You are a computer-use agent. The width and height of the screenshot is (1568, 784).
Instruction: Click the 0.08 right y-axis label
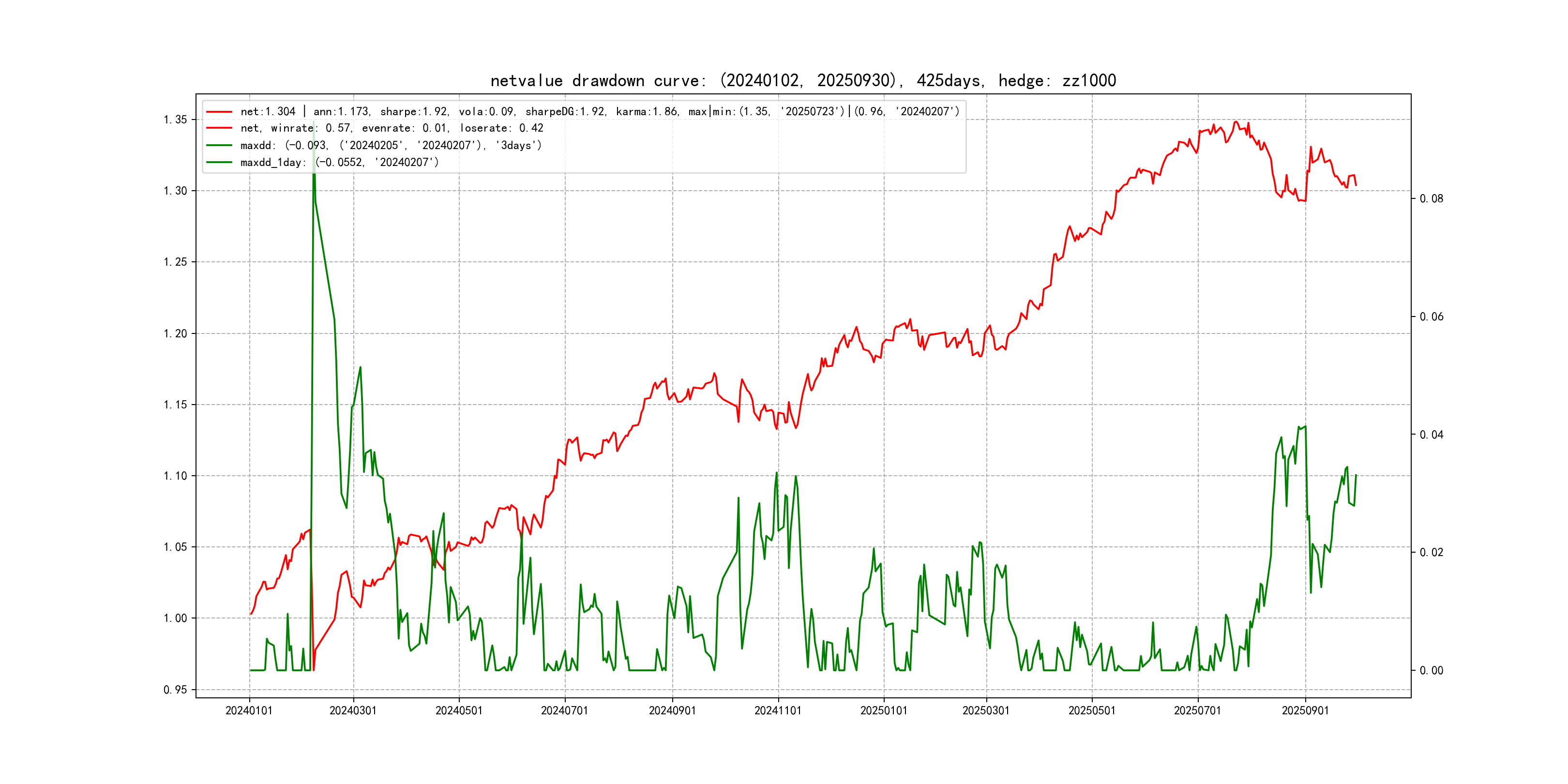1431,199
